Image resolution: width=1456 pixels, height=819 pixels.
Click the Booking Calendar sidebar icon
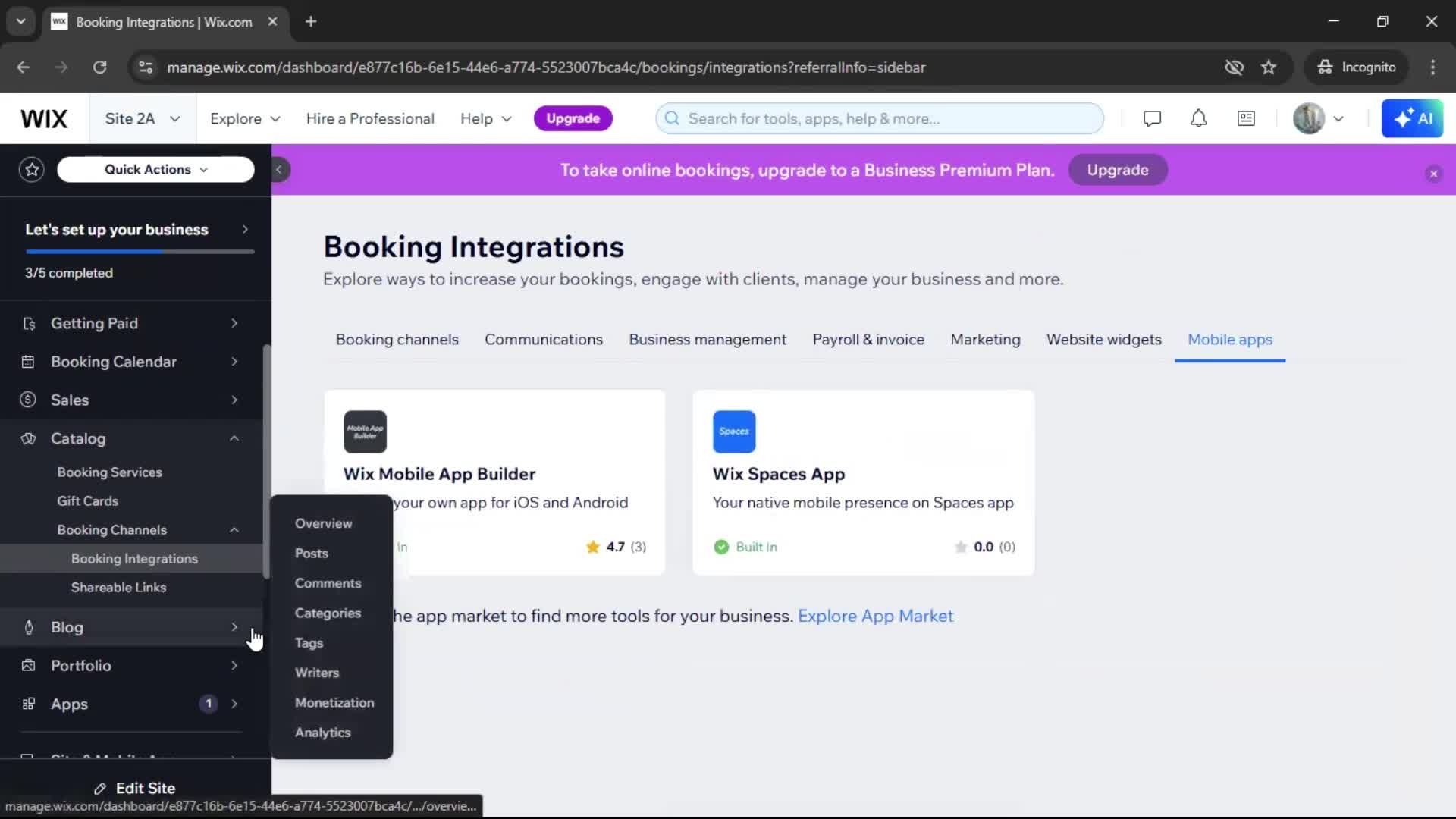pos(28,362)
